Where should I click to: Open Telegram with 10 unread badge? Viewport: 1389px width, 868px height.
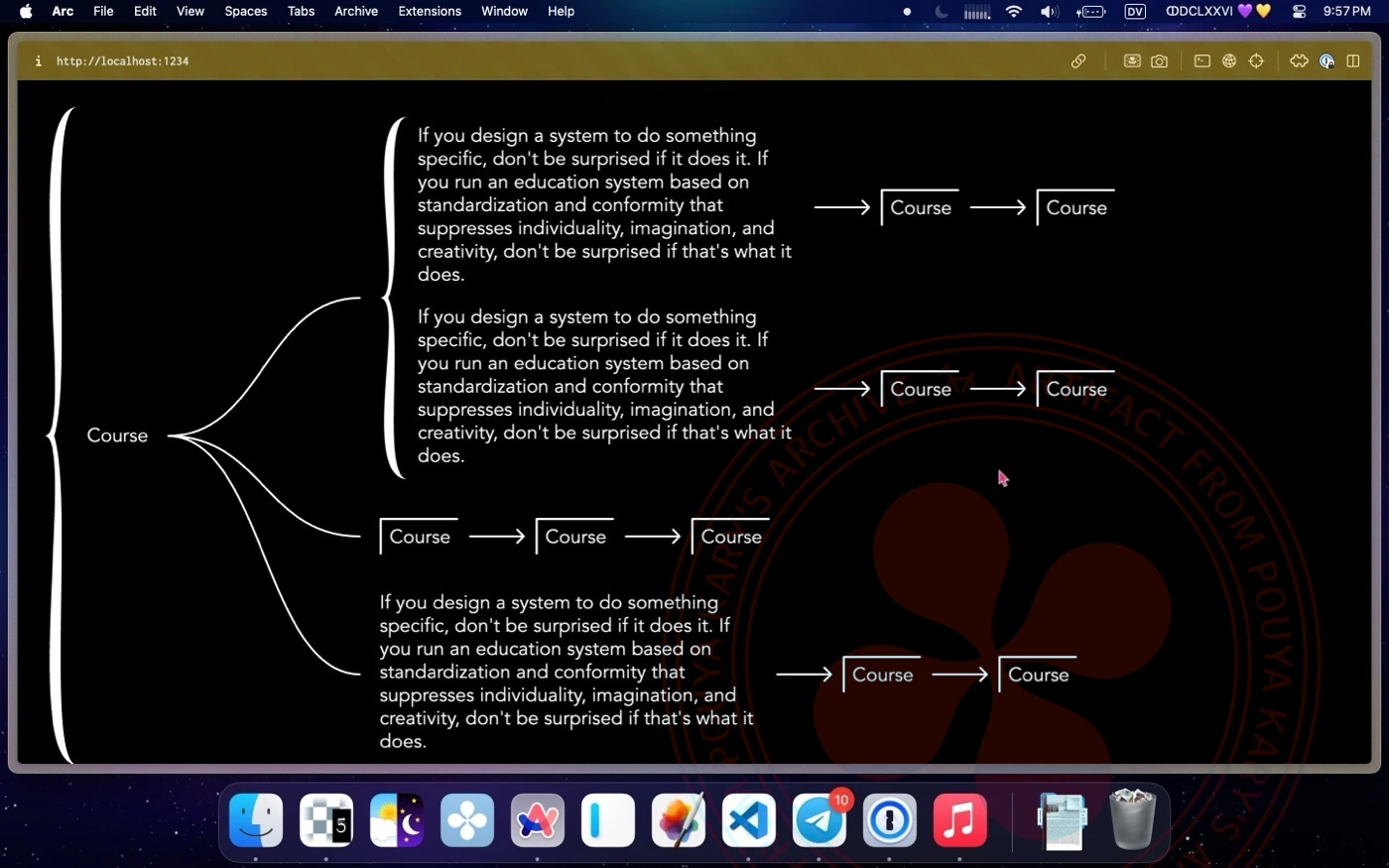(x=820, y=820)
